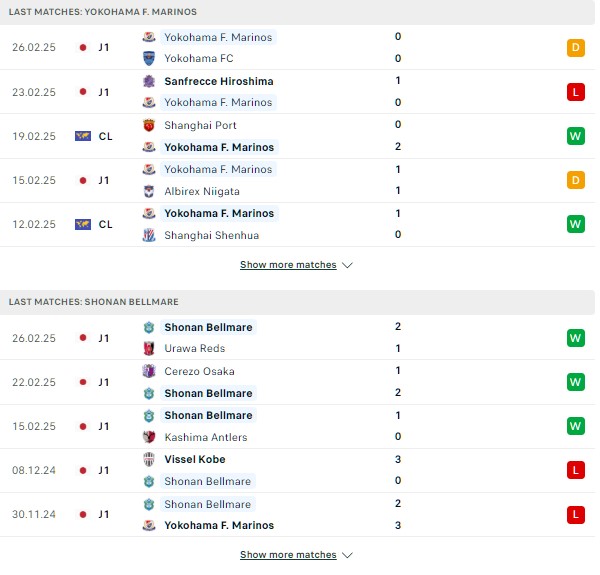600x575 pixels.
Task: Select the 08.12.24 Vissel Kobe match row date
Action: (x=34, y=470)
